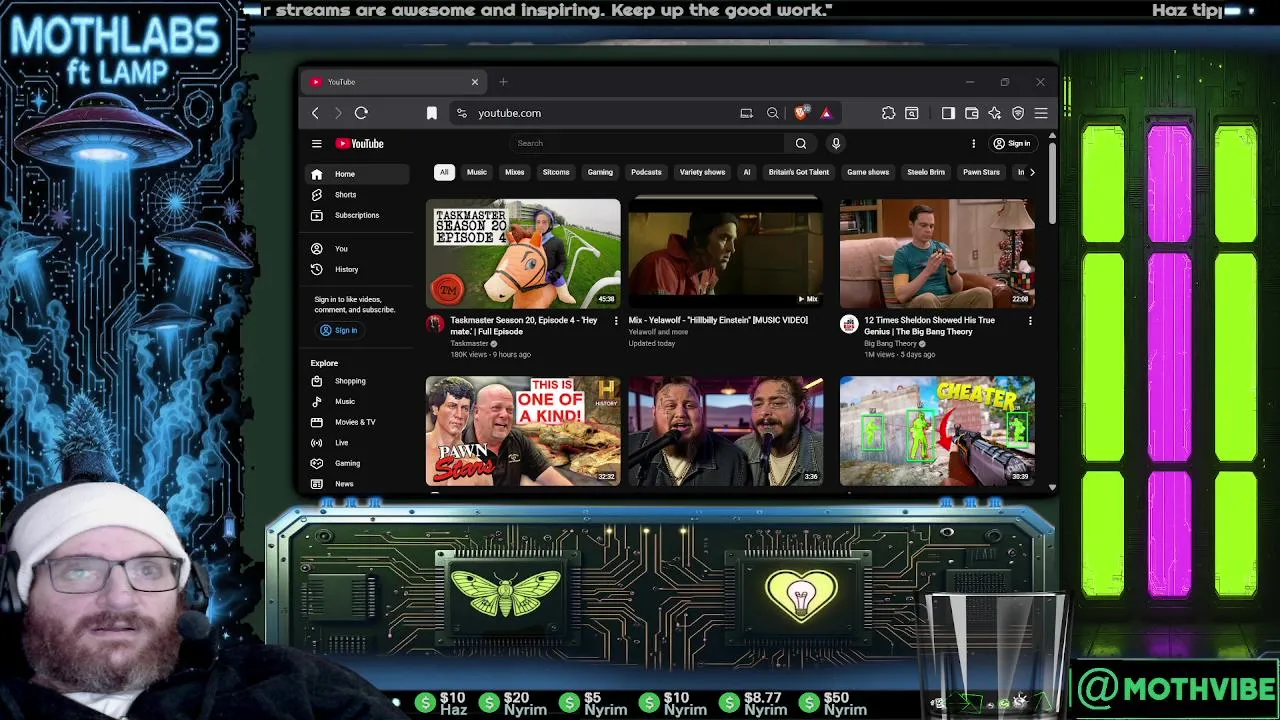Open Brave Rewards triangle icon

click(x=826, y=113)
